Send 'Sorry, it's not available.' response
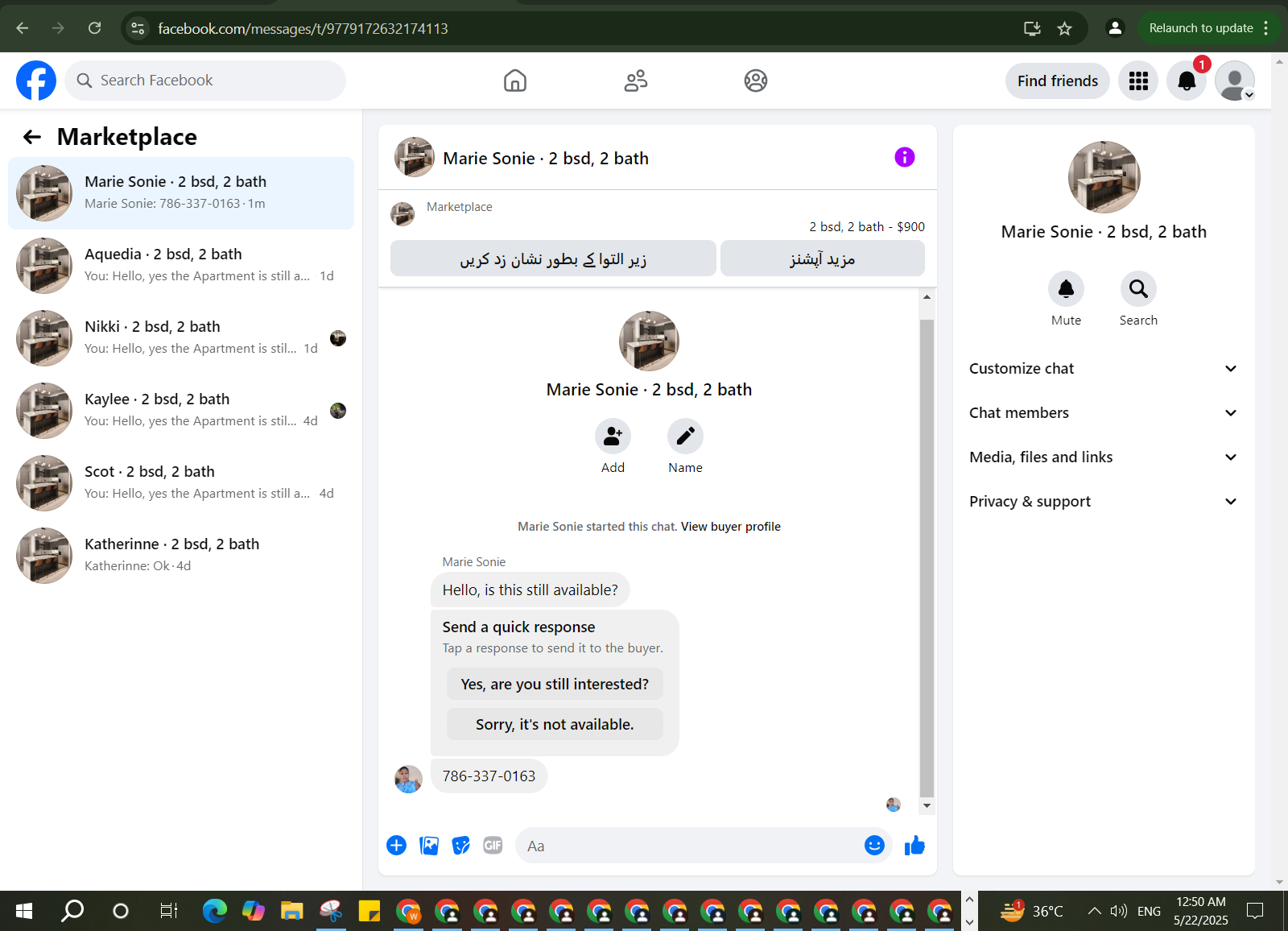Viewport: 1288px width, 931px height. 555,724
